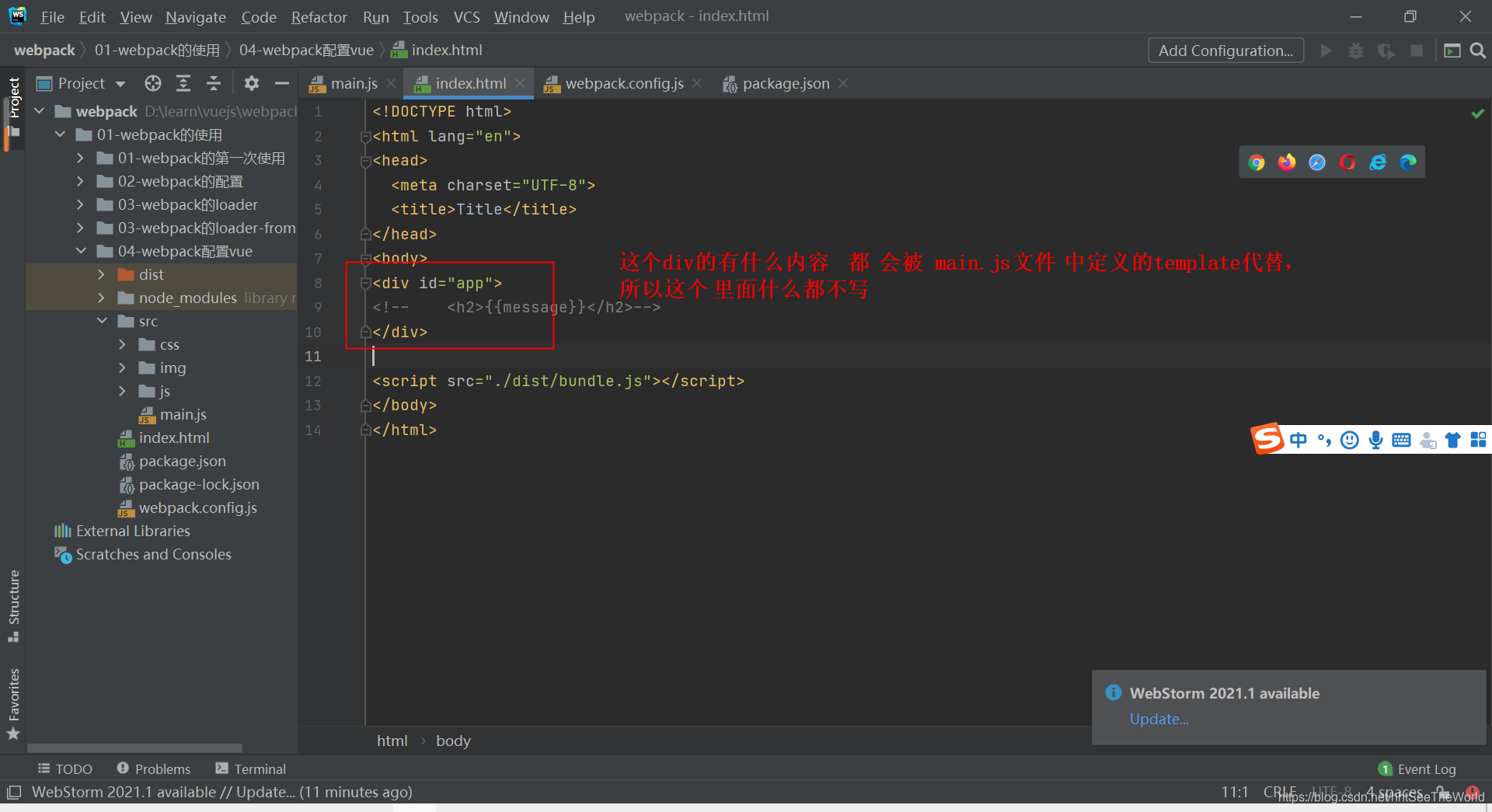The image size is (1492, 812).
Task: Click Select Opened File locate icon
Action: pyautogui.click(x=153, y=83)
